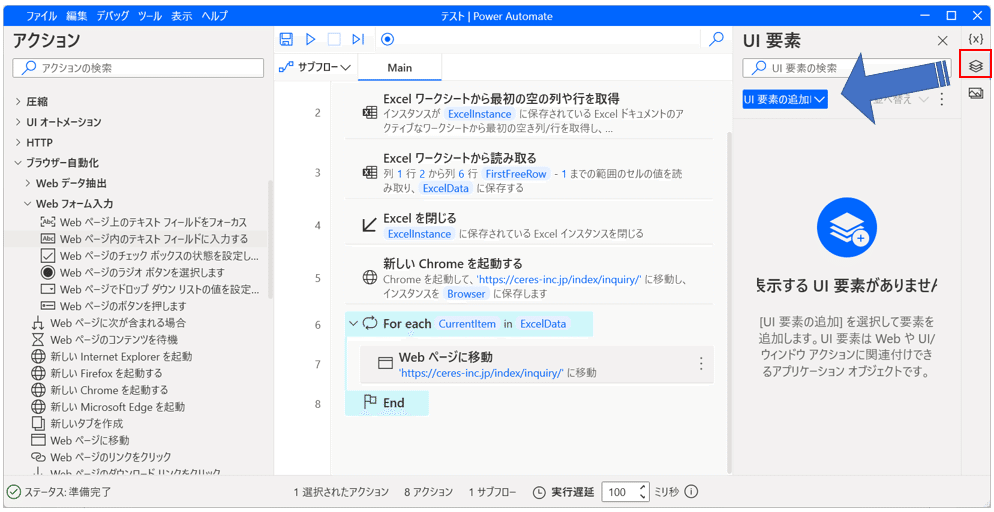Run next action with the step icon
Screen dimensions: 994x512
358,39
